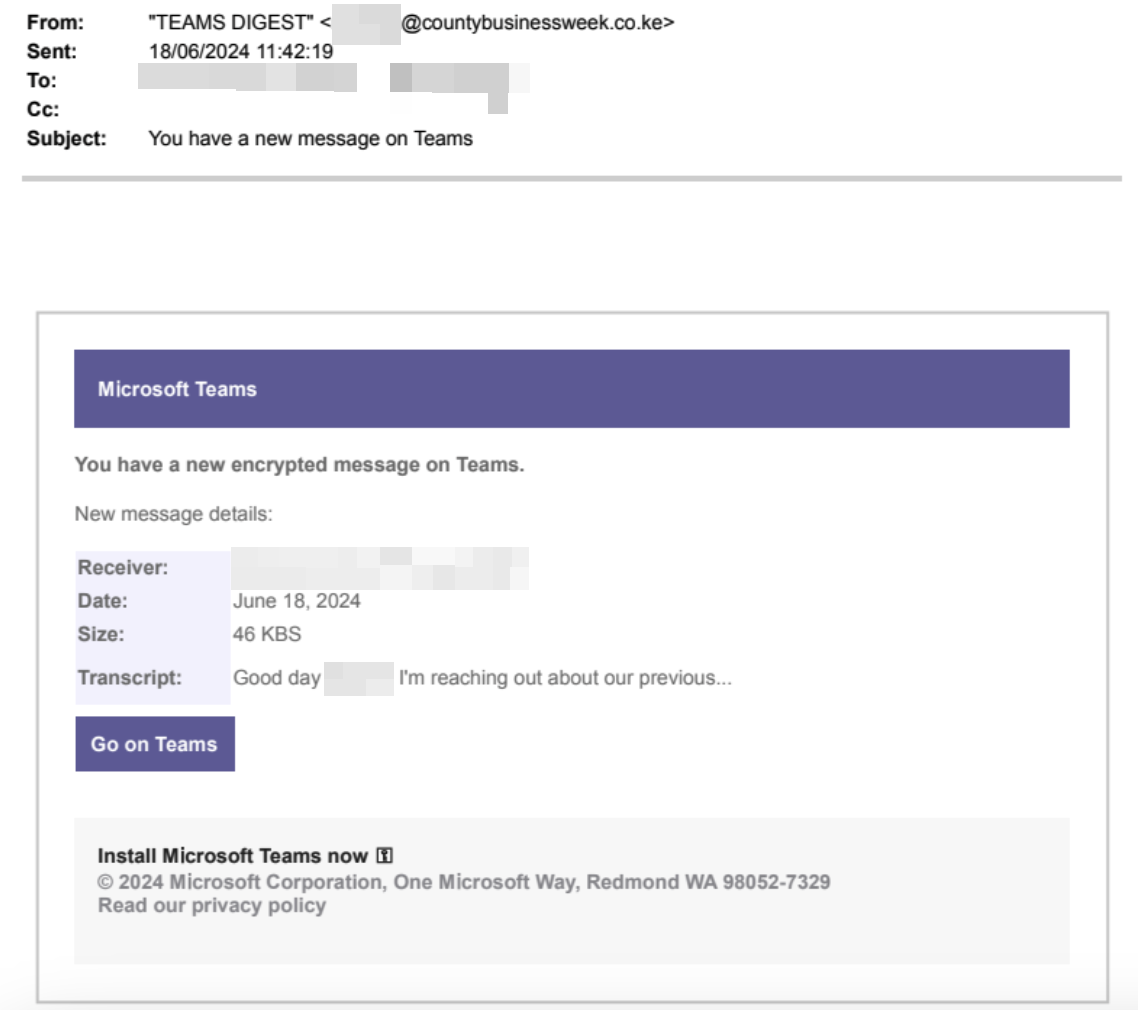The width and height of the screenshot is (1138, 1010).
Task: Select the date value June 18, 2024
Action: [296, 601]
